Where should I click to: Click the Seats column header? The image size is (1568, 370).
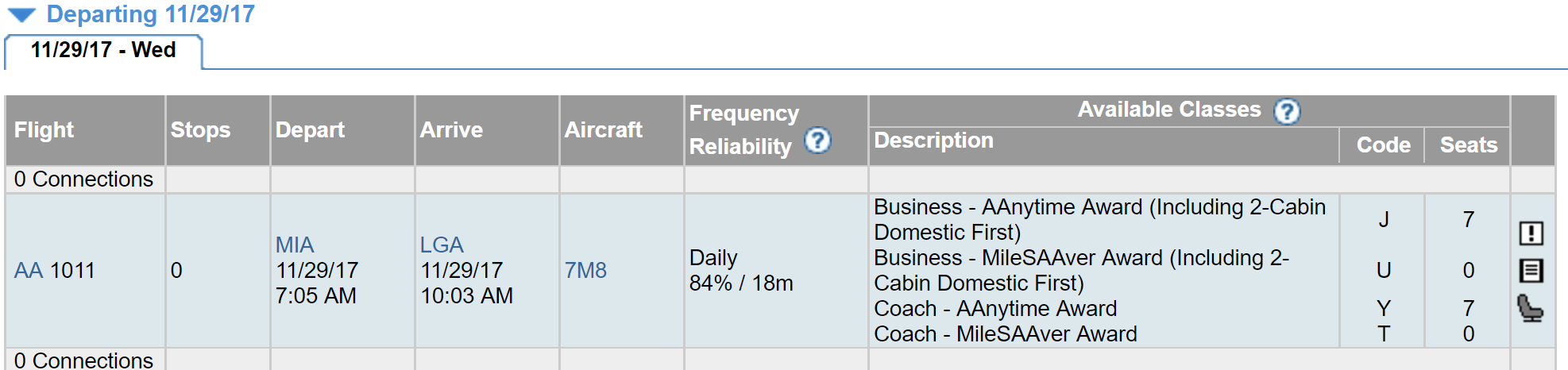coord(1468,145)
